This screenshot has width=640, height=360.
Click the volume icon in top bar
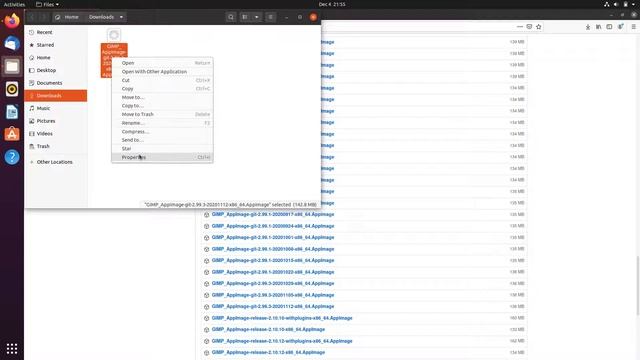[x=616, y=4]
